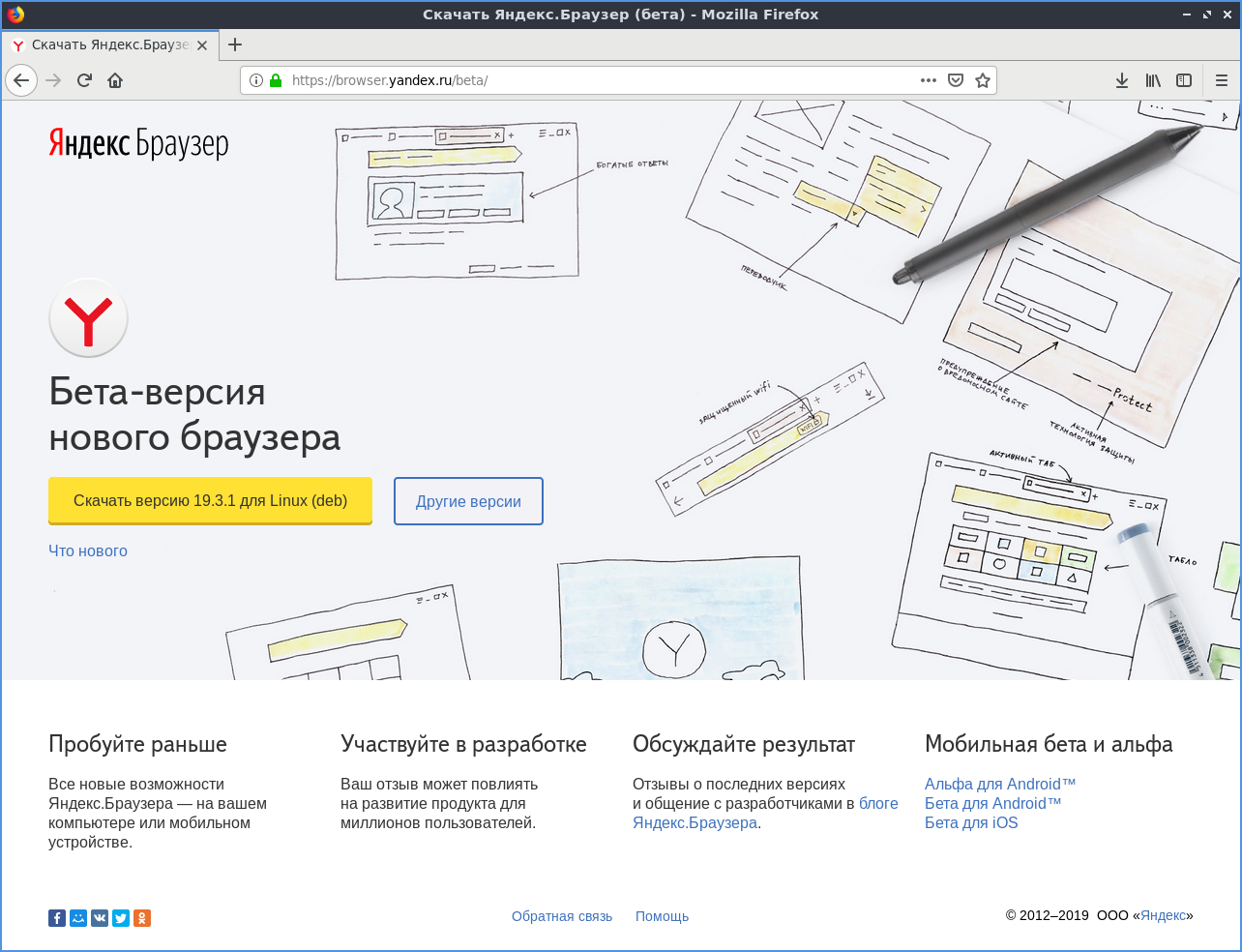Click the green padlock security icon
The width and height of the screenshot is (1242, 952).
(x=276, y=80)
